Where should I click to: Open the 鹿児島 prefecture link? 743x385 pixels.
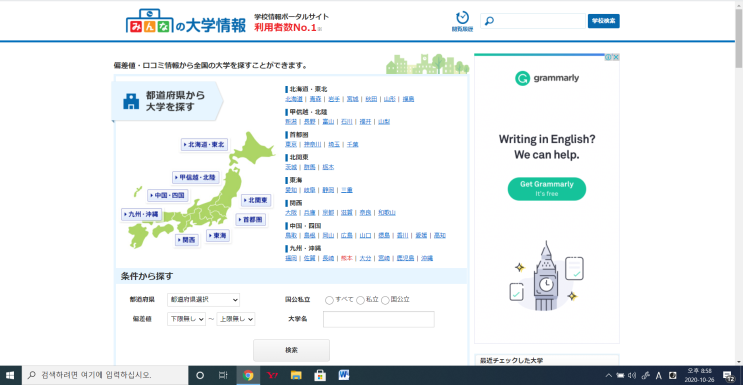click(406, 258)
